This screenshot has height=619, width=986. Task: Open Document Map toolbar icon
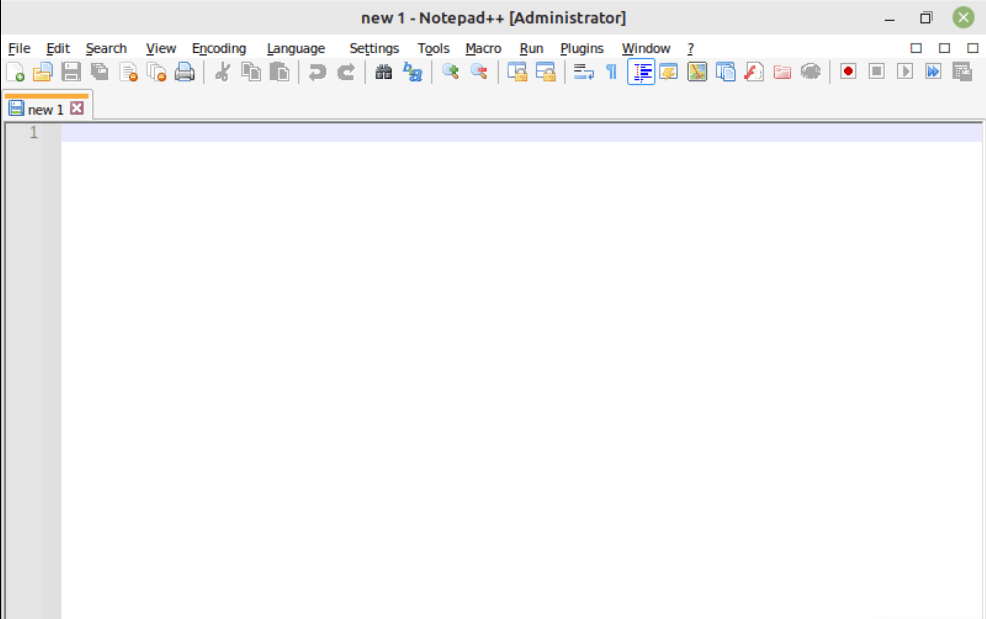(x=697, y=72)
